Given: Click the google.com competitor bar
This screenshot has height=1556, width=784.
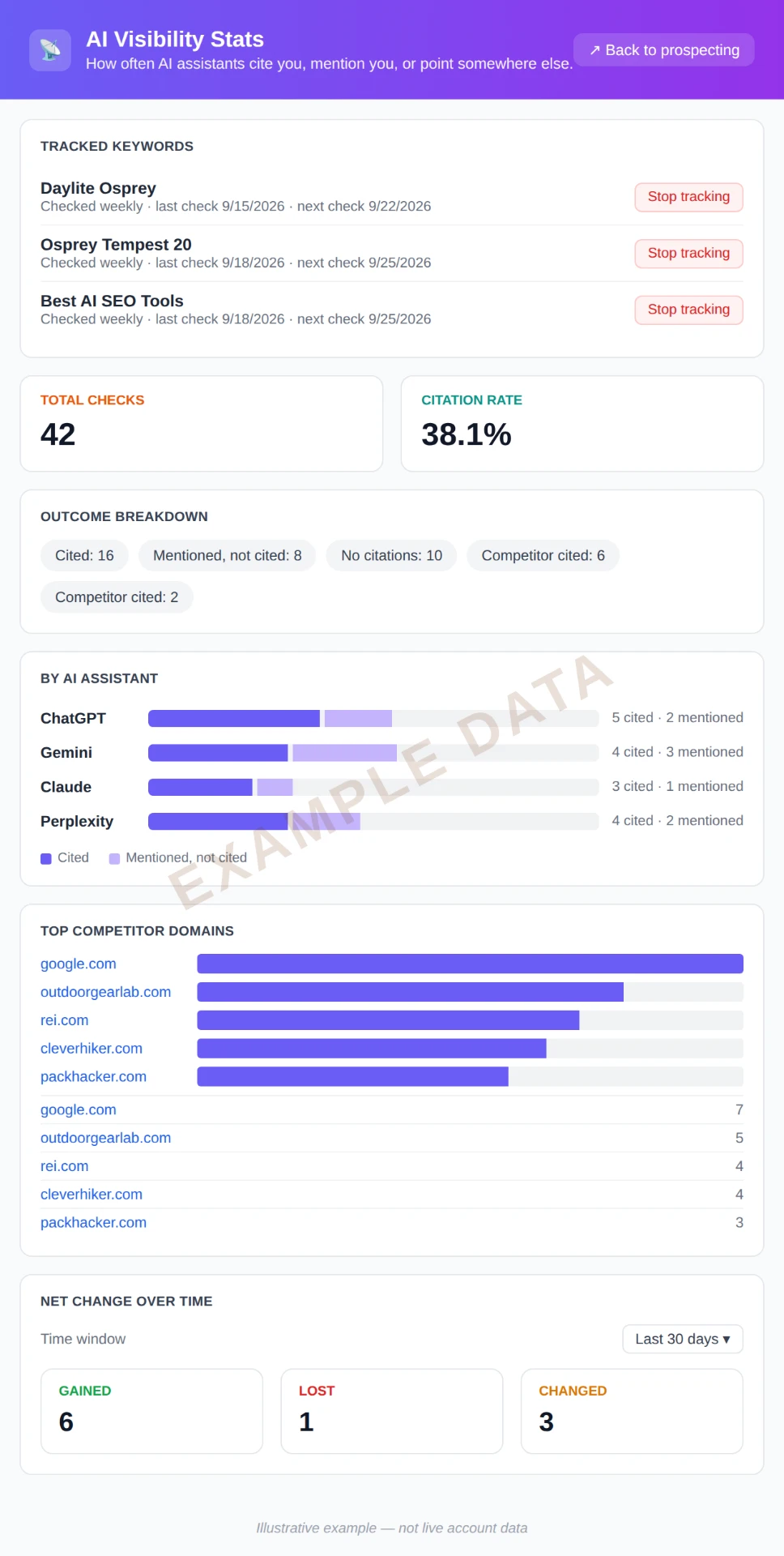Looking at the screenshot, I should 470,964.
